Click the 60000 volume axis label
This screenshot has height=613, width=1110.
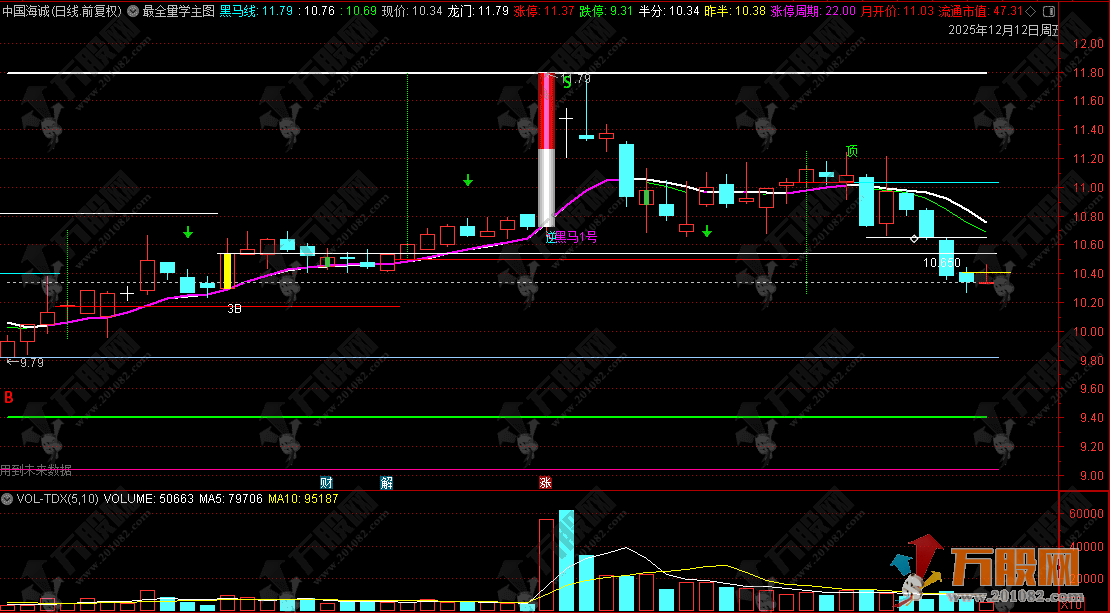(x=1086, y=513)
